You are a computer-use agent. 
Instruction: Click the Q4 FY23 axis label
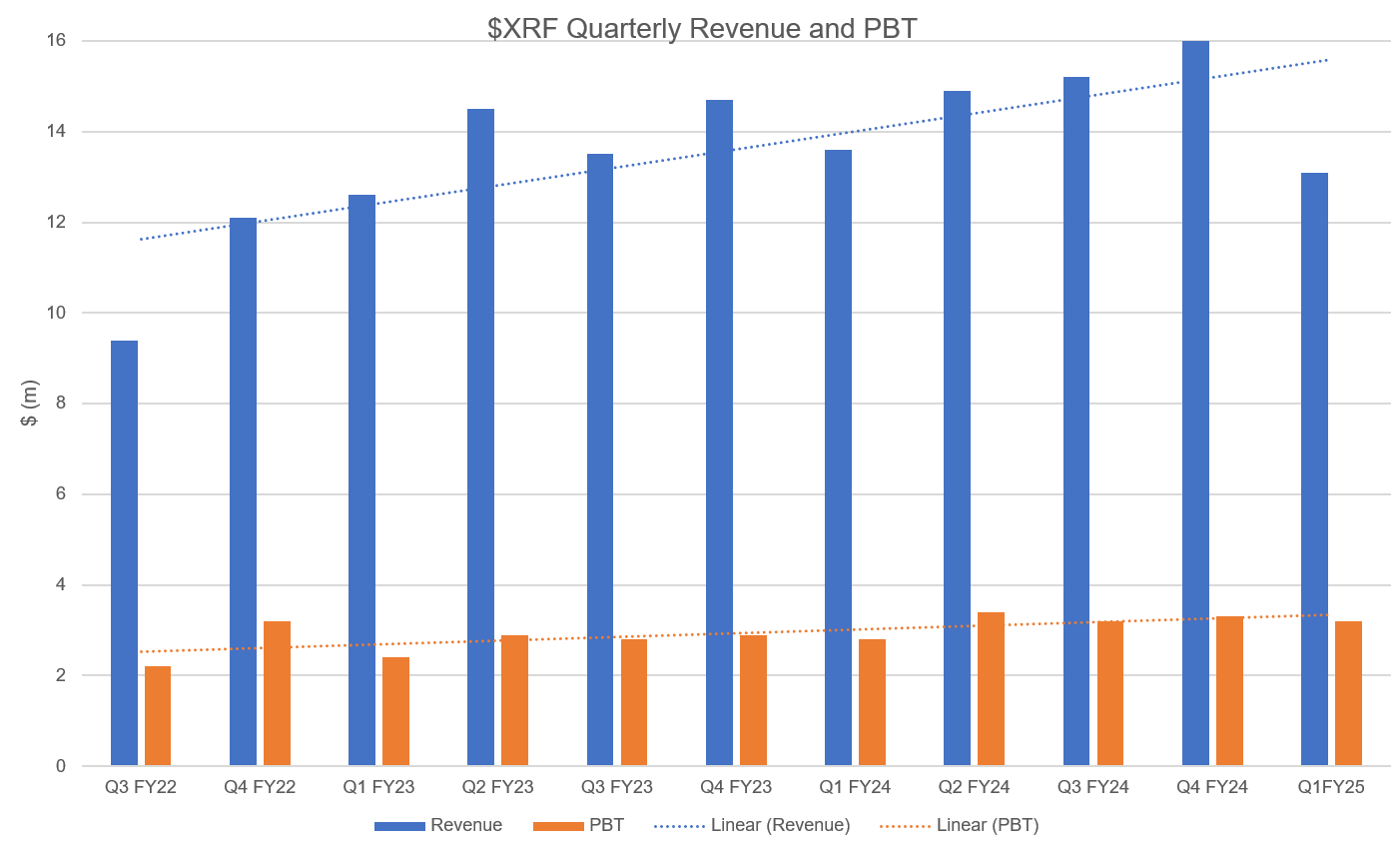736,787
